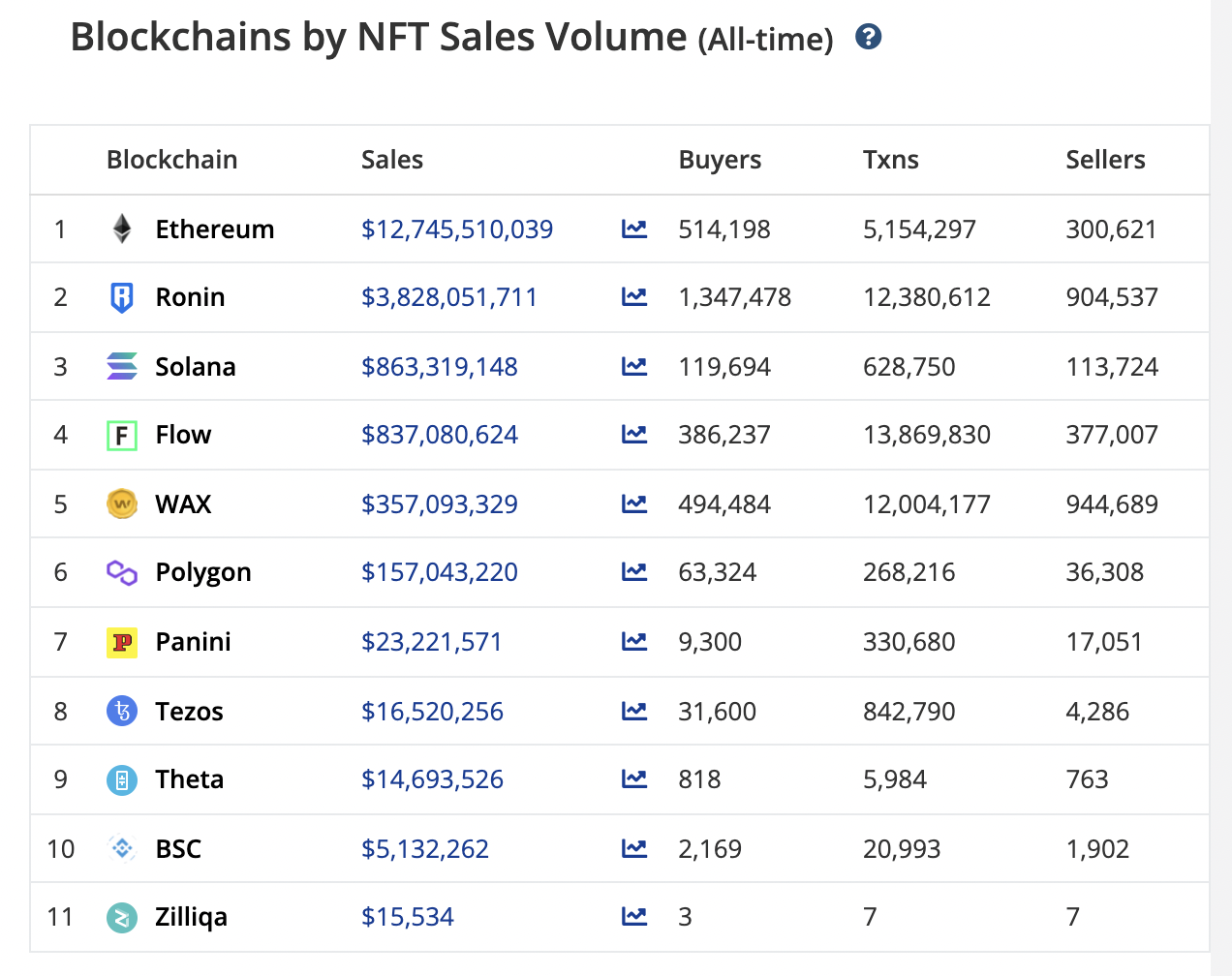Open the Zilliqa sales chart icon

[x=634, y=917]
